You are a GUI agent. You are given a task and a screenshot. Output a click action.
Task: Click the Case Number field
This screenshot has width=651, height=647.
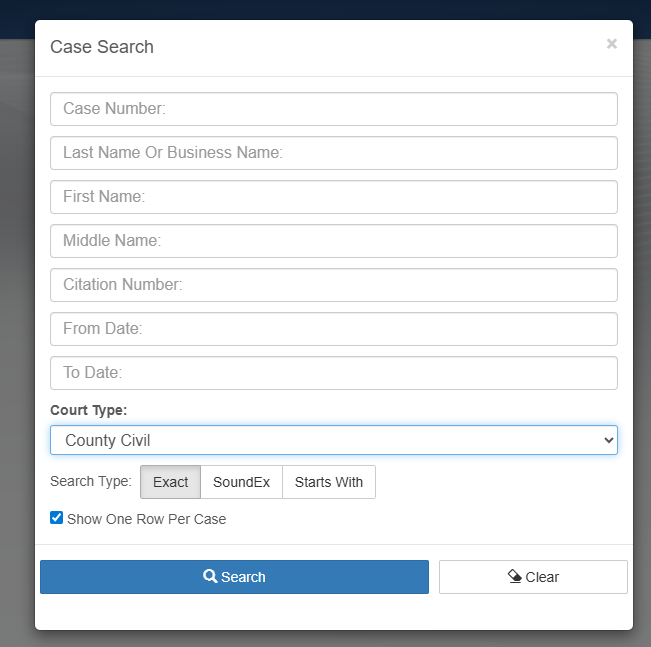(333, 109)
